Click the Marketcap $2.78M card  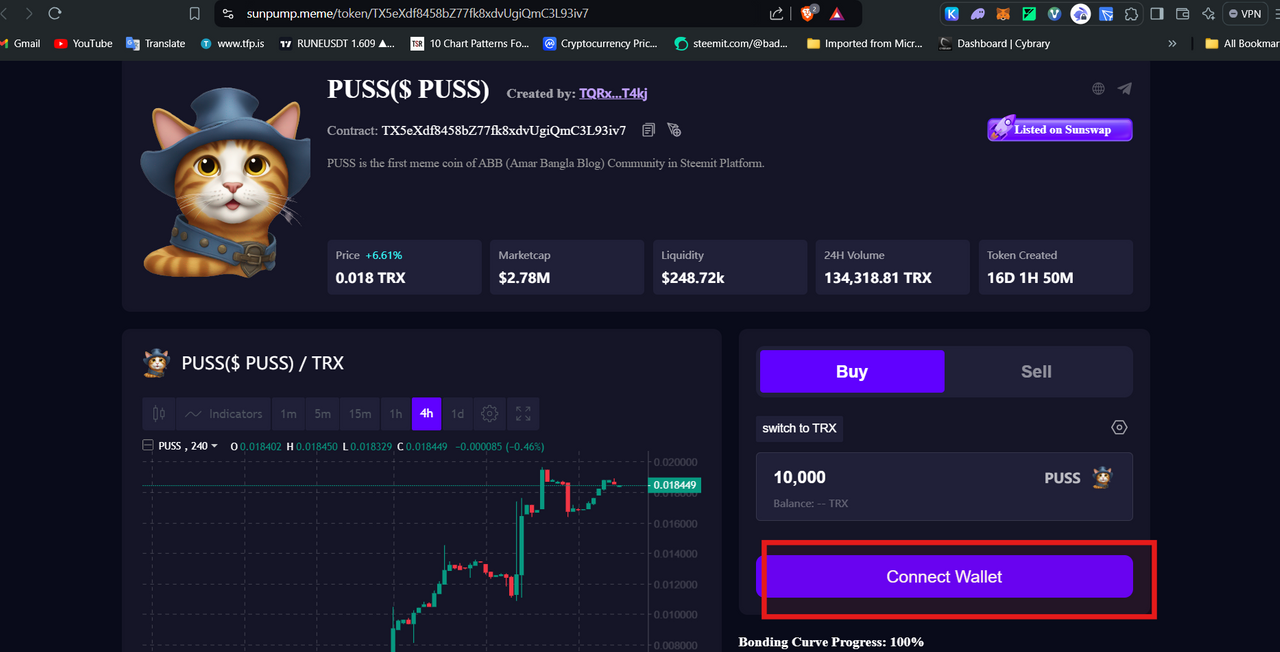coord(567,267)
